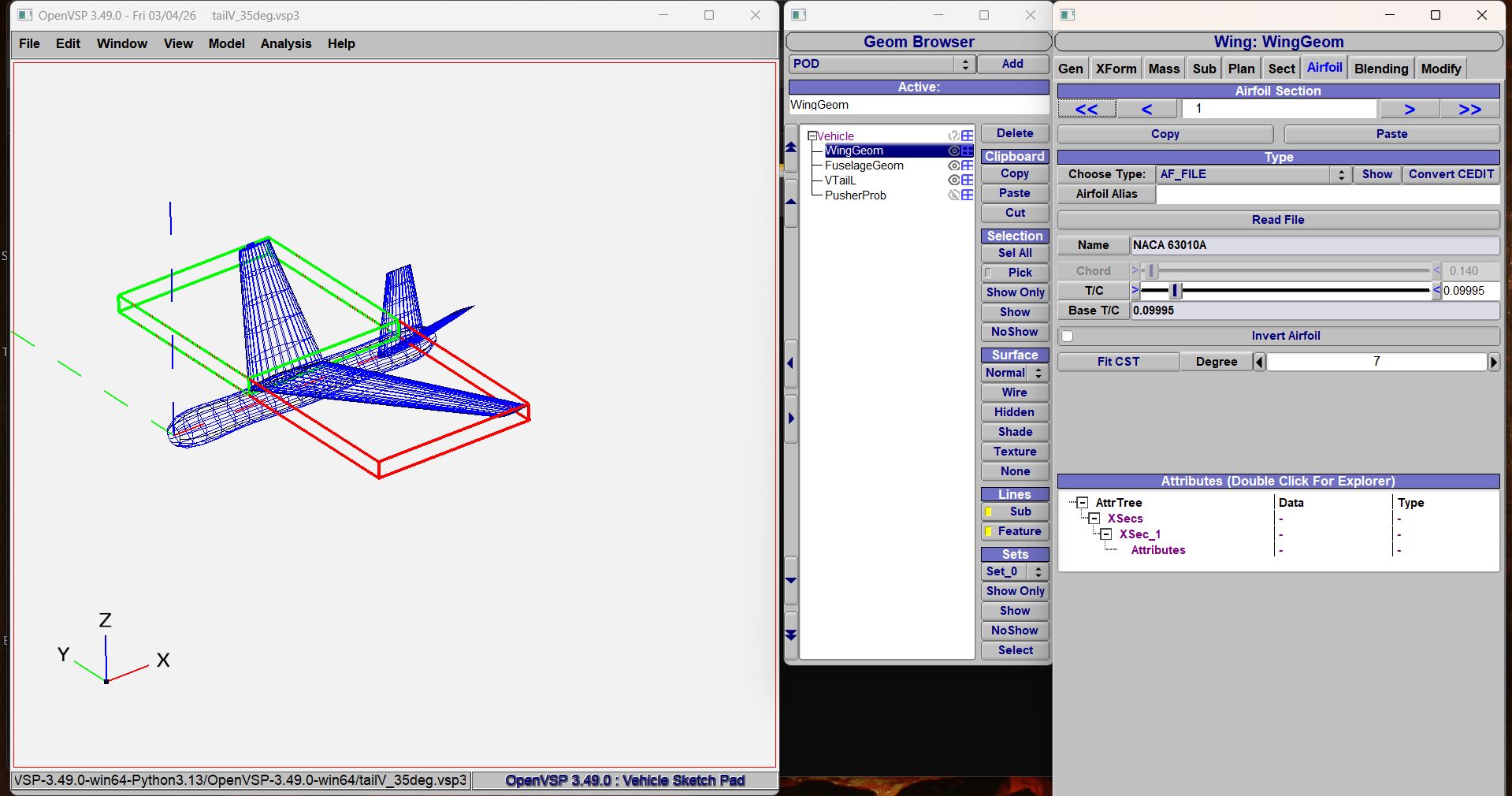Switch to the Blending tab
Image resolution: width=1512 pixels, height=796 pixels.
point(1381,69)
